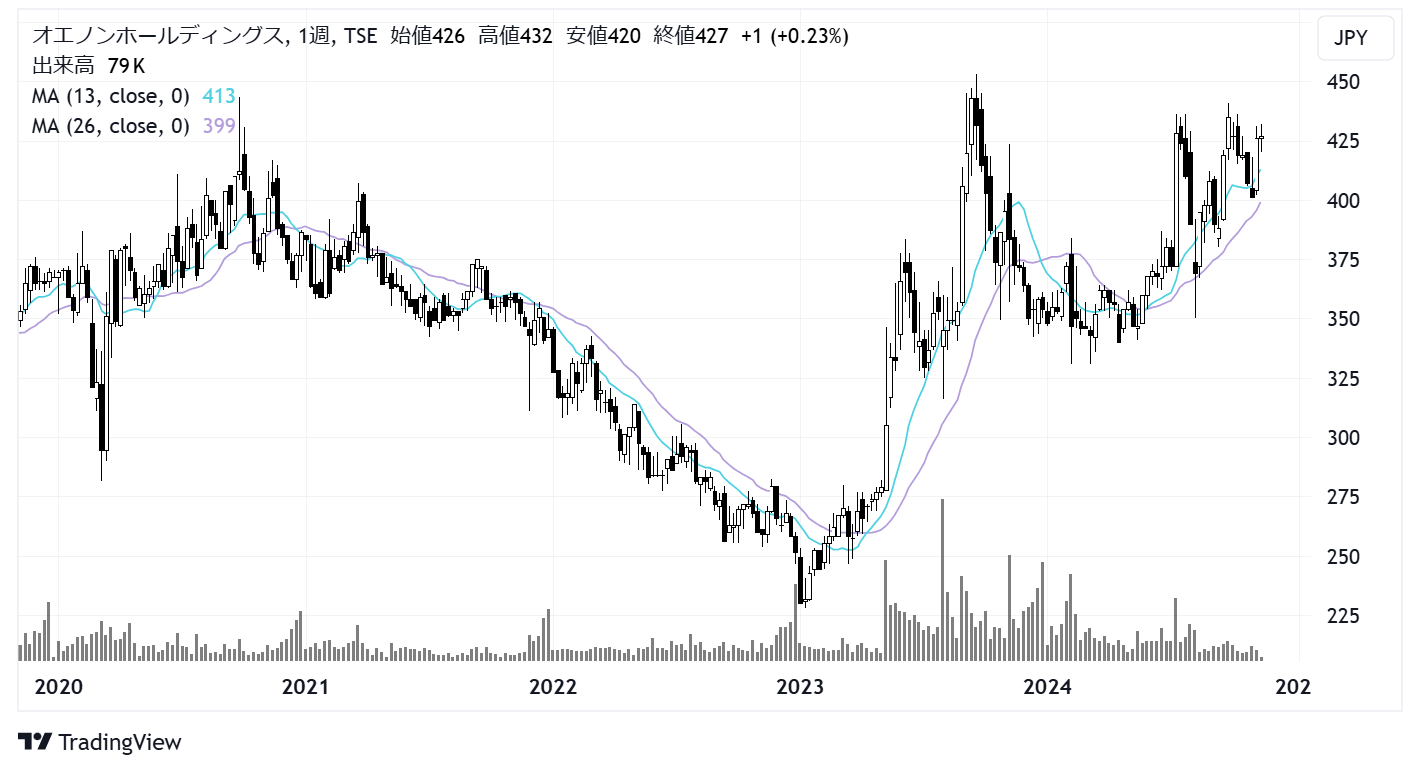Click the 2021 label on time axis
This screenshot has height=772, width=1420.
[x=306, y=687]
